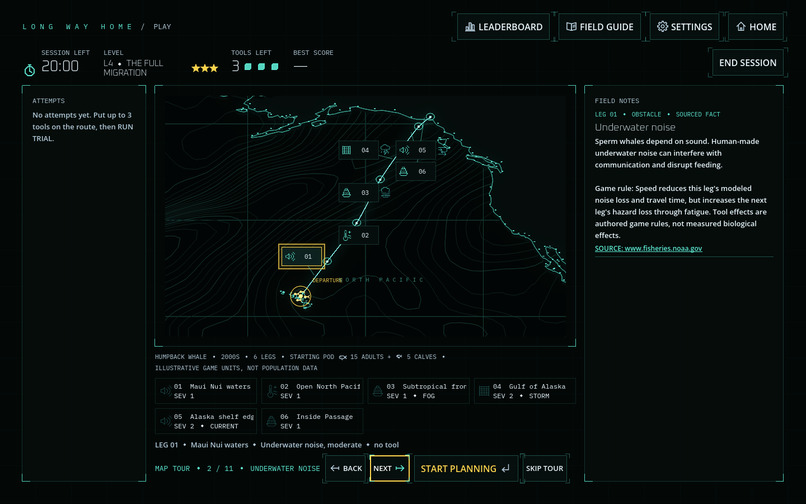This screenshot has width=806, height=504.
Task: Click the 'Underwater noise' field notes heading
Action: point(635,128)
